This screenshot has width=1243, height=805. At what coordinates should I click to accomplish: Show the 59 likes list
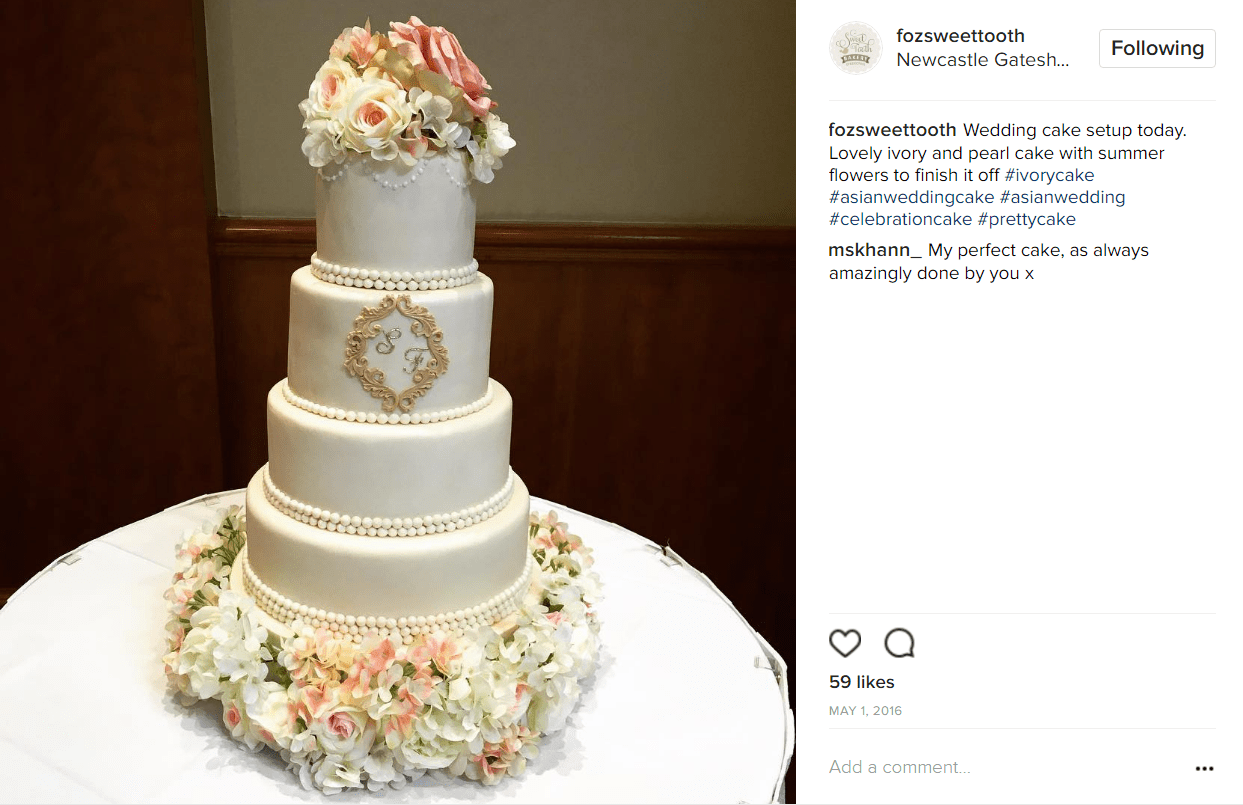862,682
